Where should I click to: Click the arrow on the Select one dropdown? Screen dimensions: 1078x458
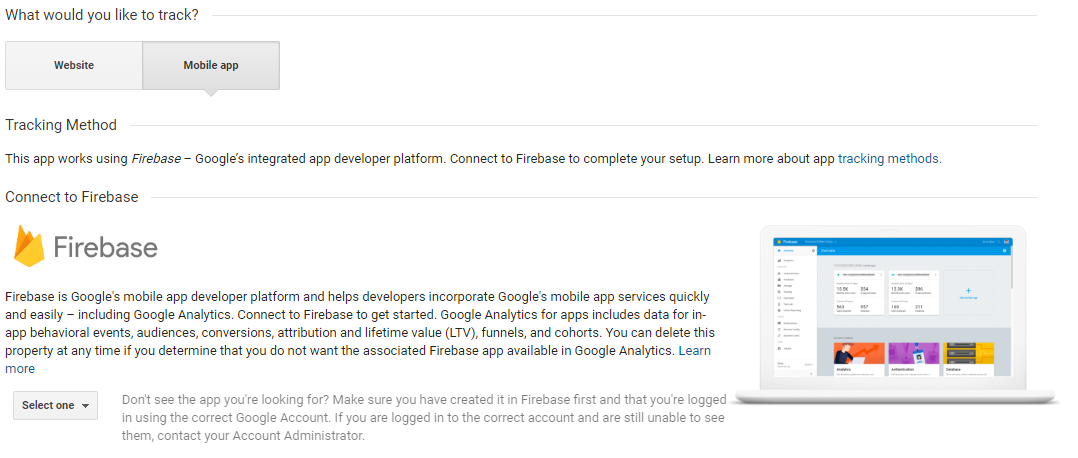[86, 406]
